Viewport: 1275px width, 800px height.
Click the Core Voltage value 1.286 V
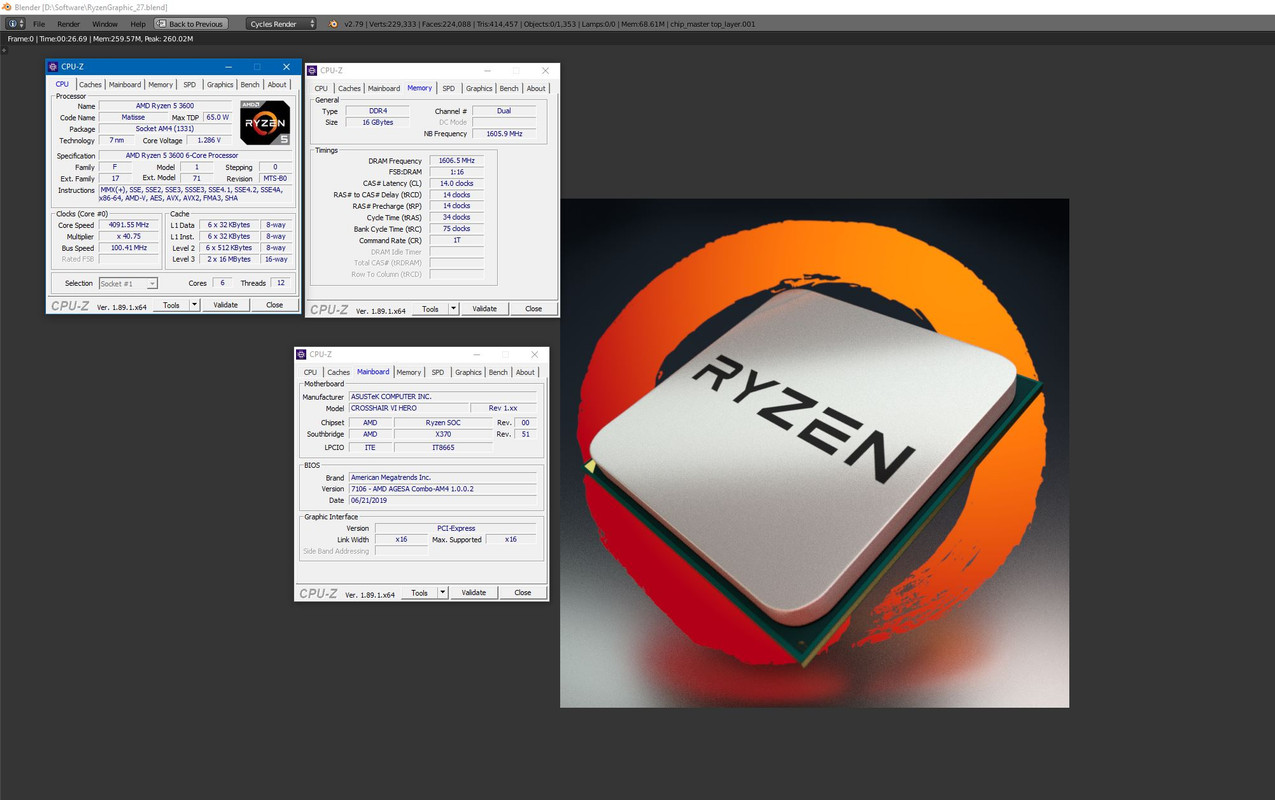tap(207, 141)
